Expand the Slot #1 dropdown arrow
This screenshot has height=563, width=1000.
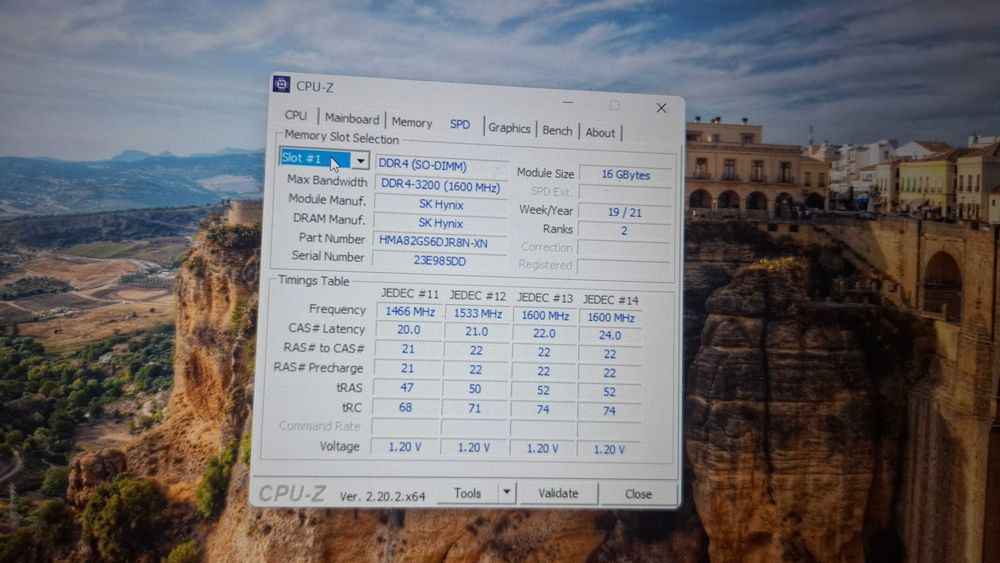click(360, 161)
